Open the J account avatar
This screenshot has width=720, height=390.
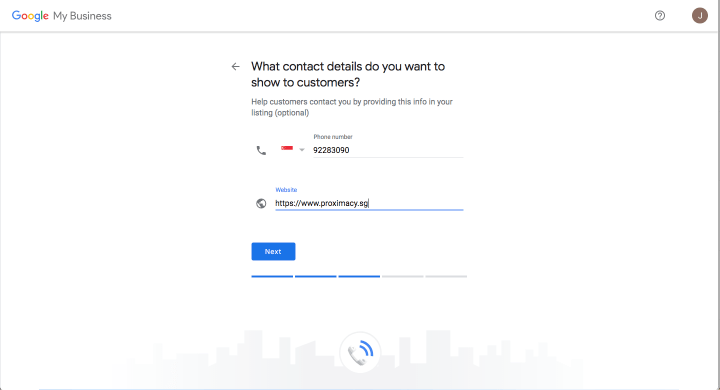coord(700,16)
